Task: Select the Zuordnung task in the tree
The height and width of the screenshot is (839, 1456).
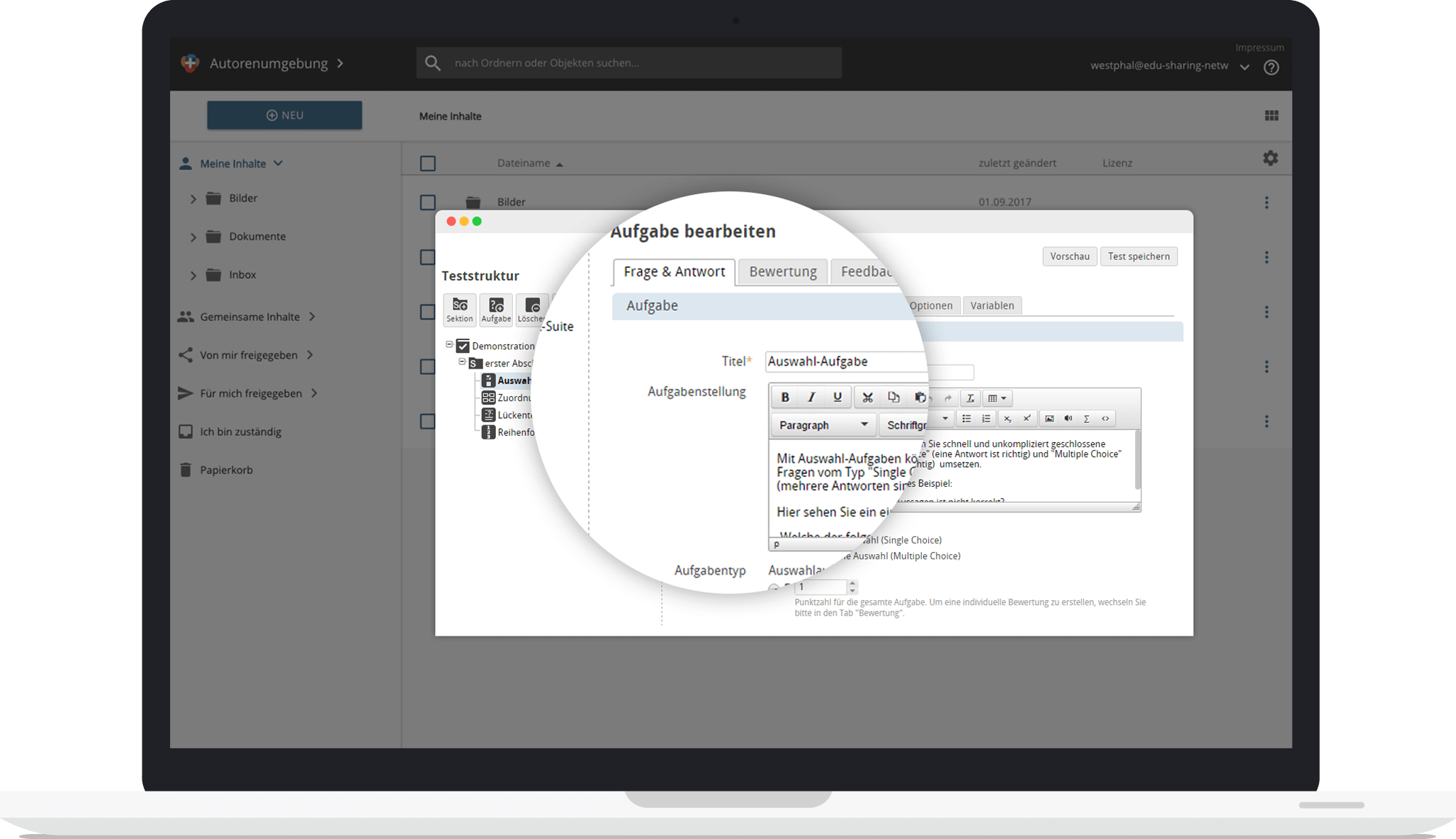Action: (x=506, y=398)
